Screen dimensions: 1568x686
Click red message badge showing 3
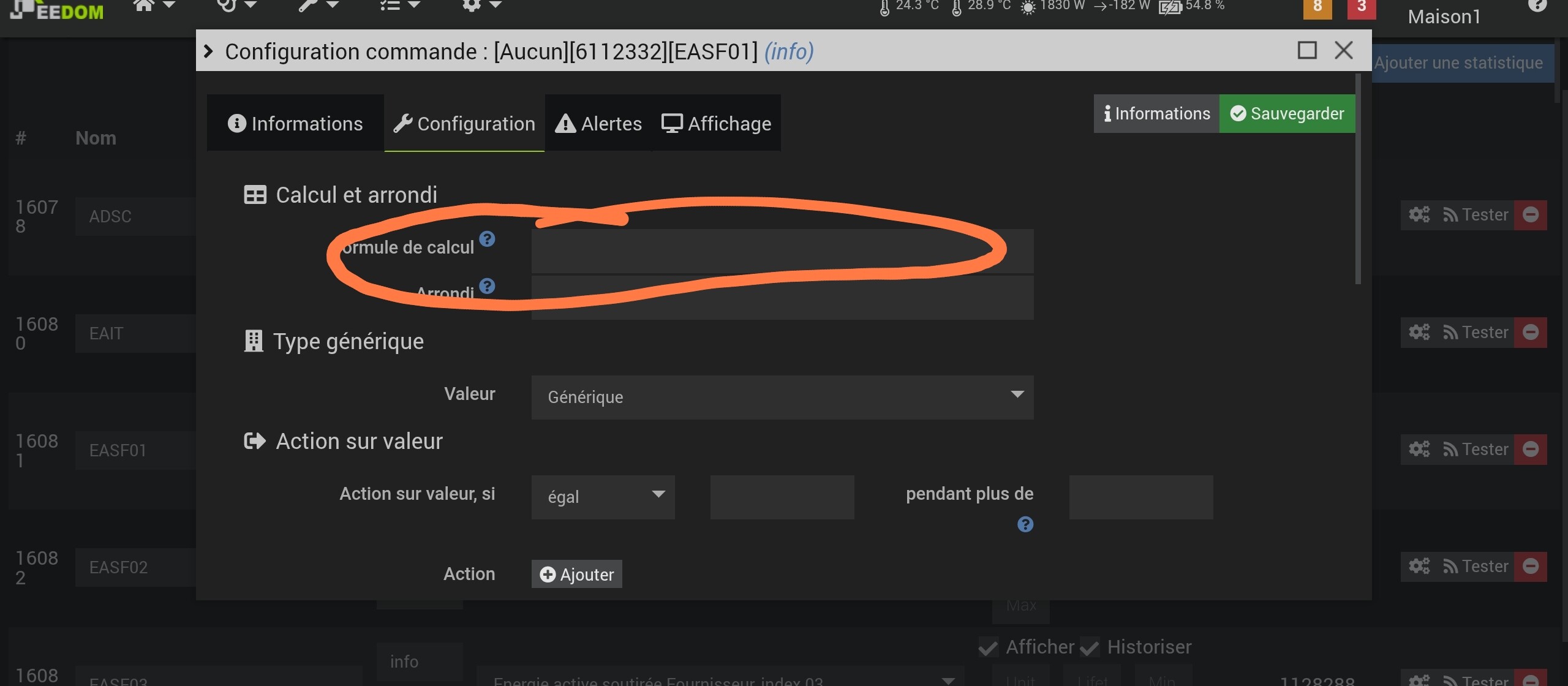point(1361,7)
